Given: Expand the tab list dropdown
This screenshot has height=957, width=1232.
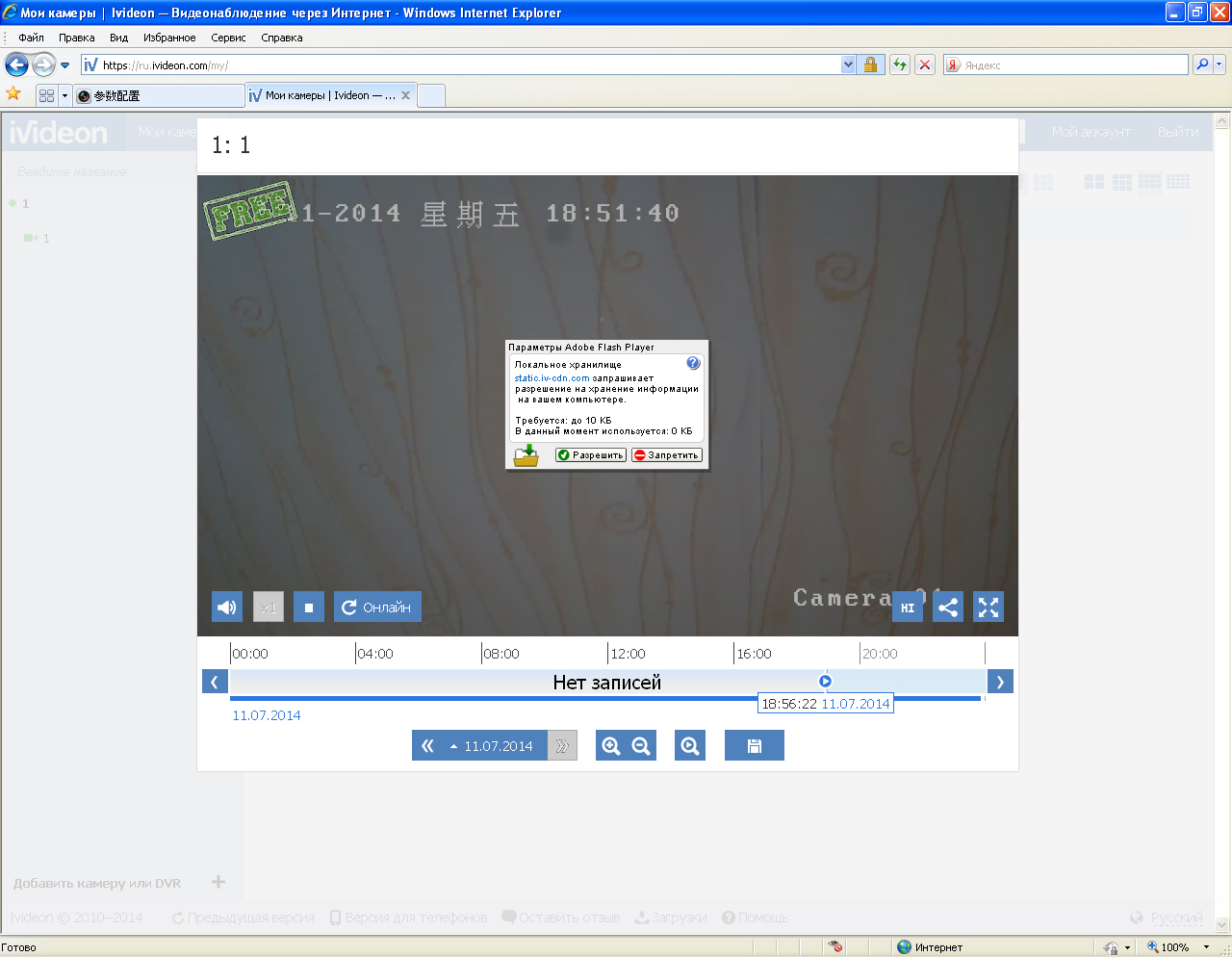Looking at the screenshot, I should click(x=65, y=95).
